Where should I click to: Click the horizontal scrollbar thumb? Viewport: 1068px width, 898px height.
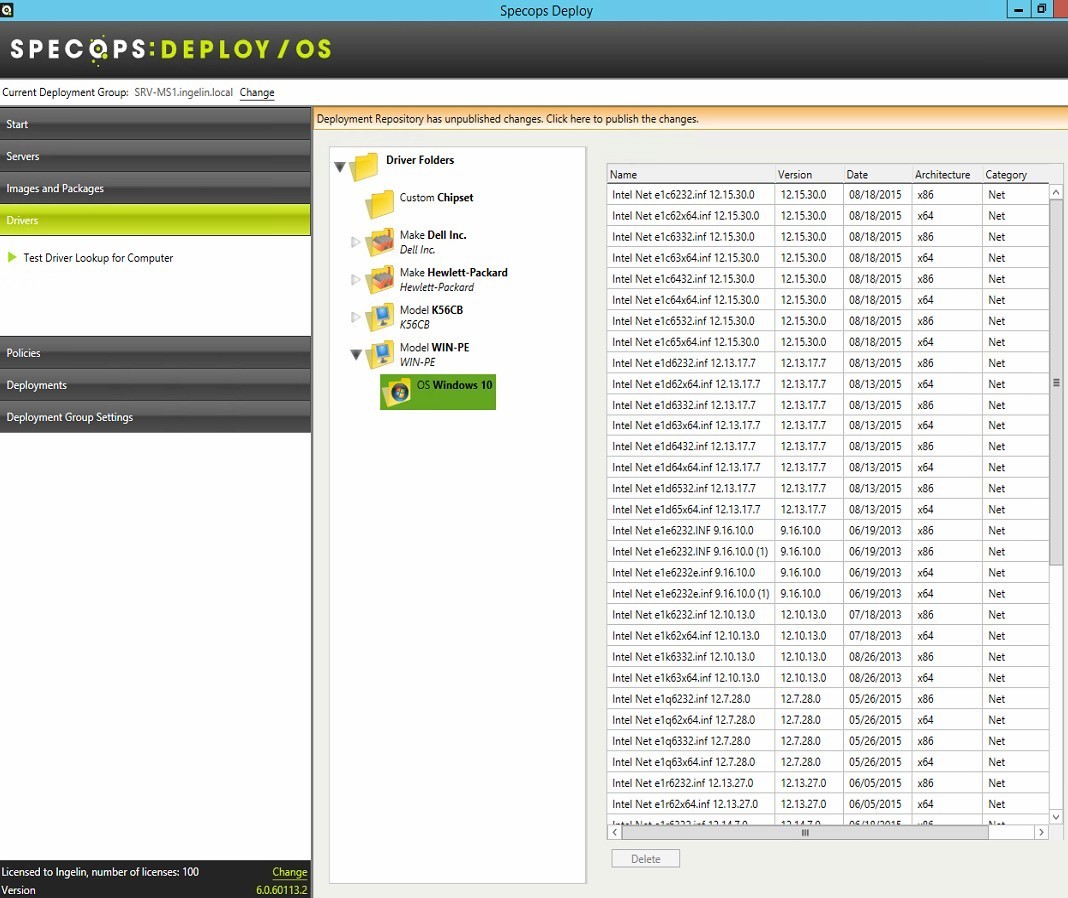[x=805, y=832]
